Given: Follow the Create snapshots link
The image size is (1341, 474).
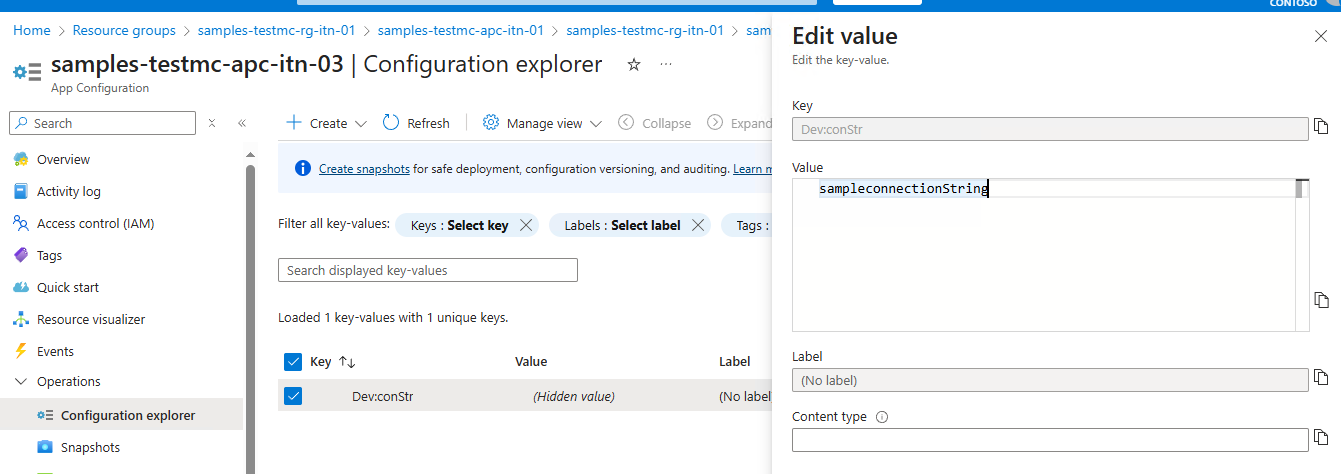Looking at the screenshot, I should pos(364,169).
